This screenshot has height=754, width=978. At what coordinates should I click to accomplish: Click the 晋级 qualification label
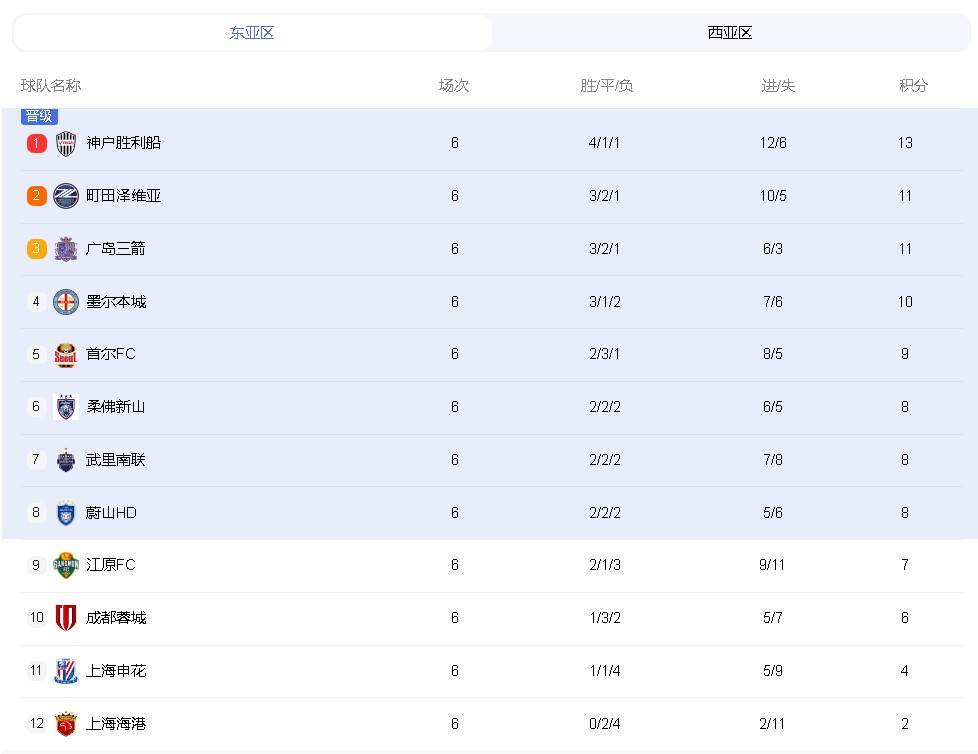39,115
